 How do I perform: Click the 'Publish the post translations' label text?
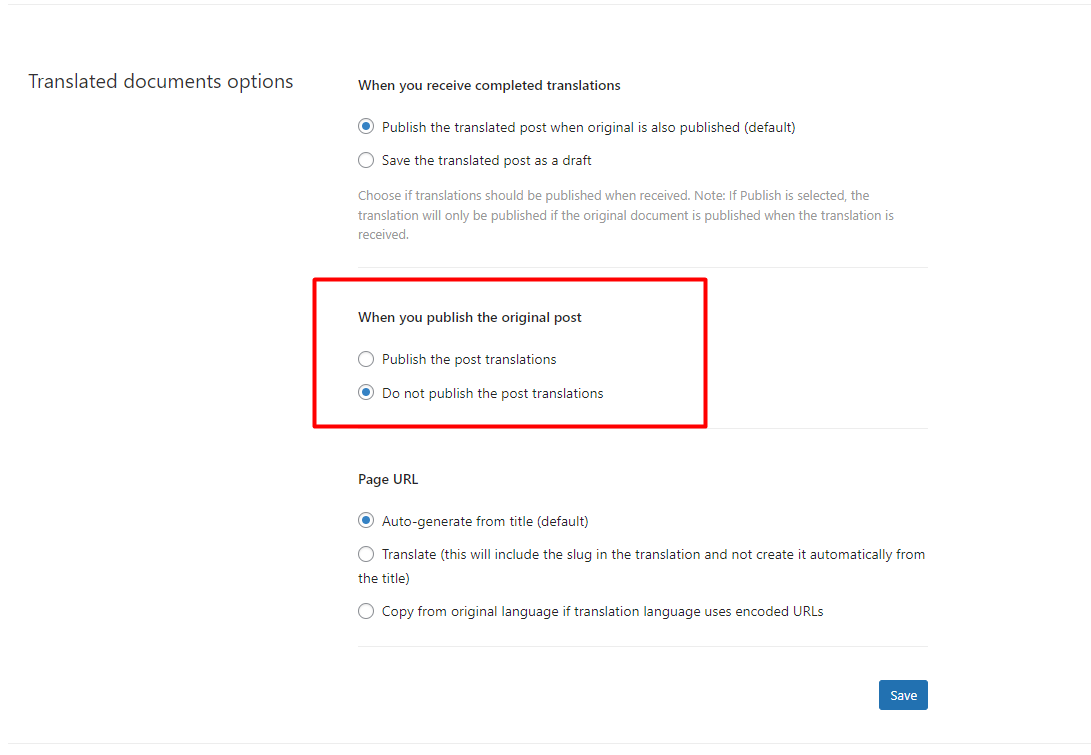tap(469, 360)
